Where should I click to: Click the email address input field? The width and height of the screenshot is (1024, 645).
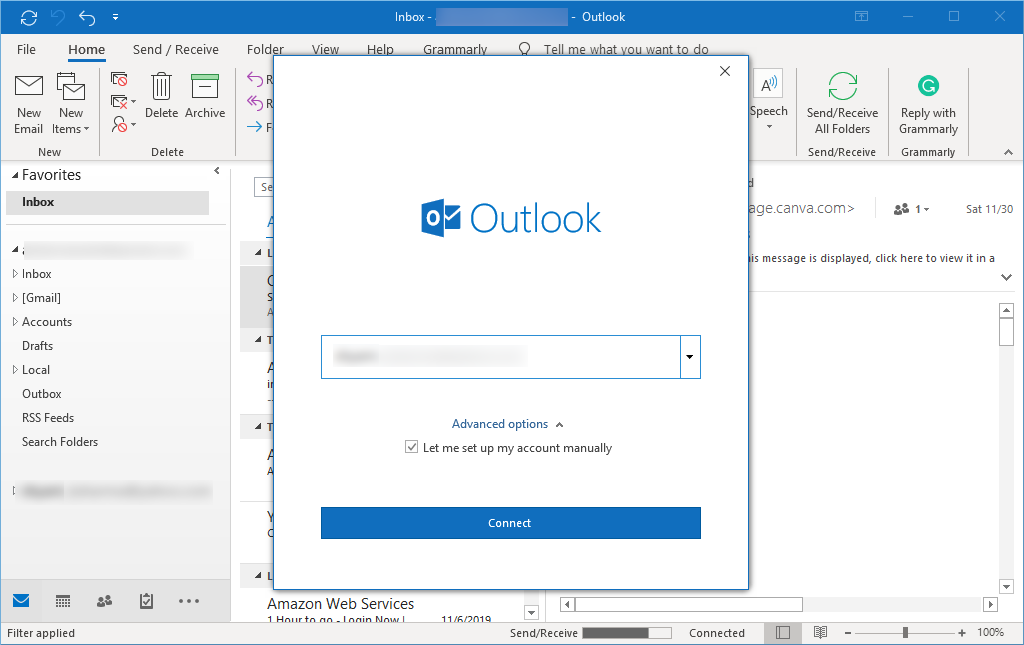[501, 357]
